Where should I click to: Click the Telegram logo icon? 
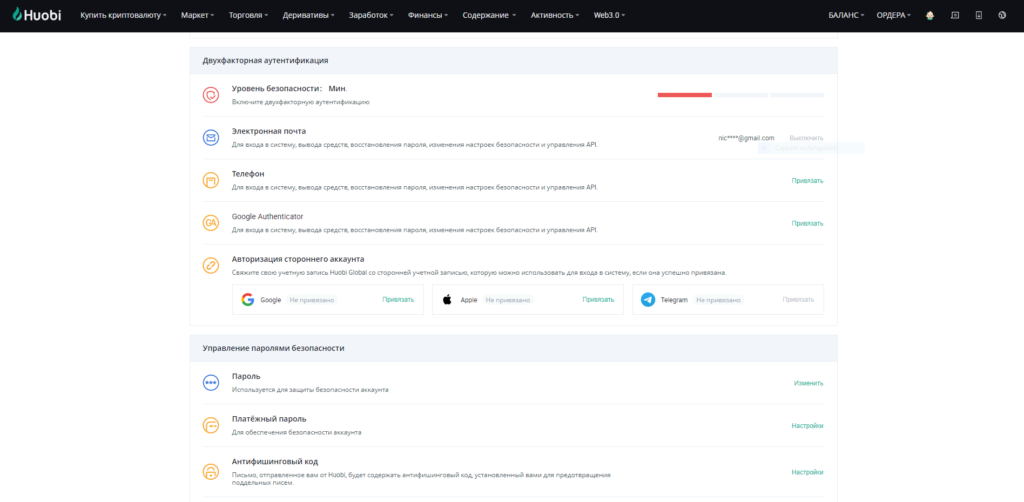pyautogui.click(x=648, y=299)
